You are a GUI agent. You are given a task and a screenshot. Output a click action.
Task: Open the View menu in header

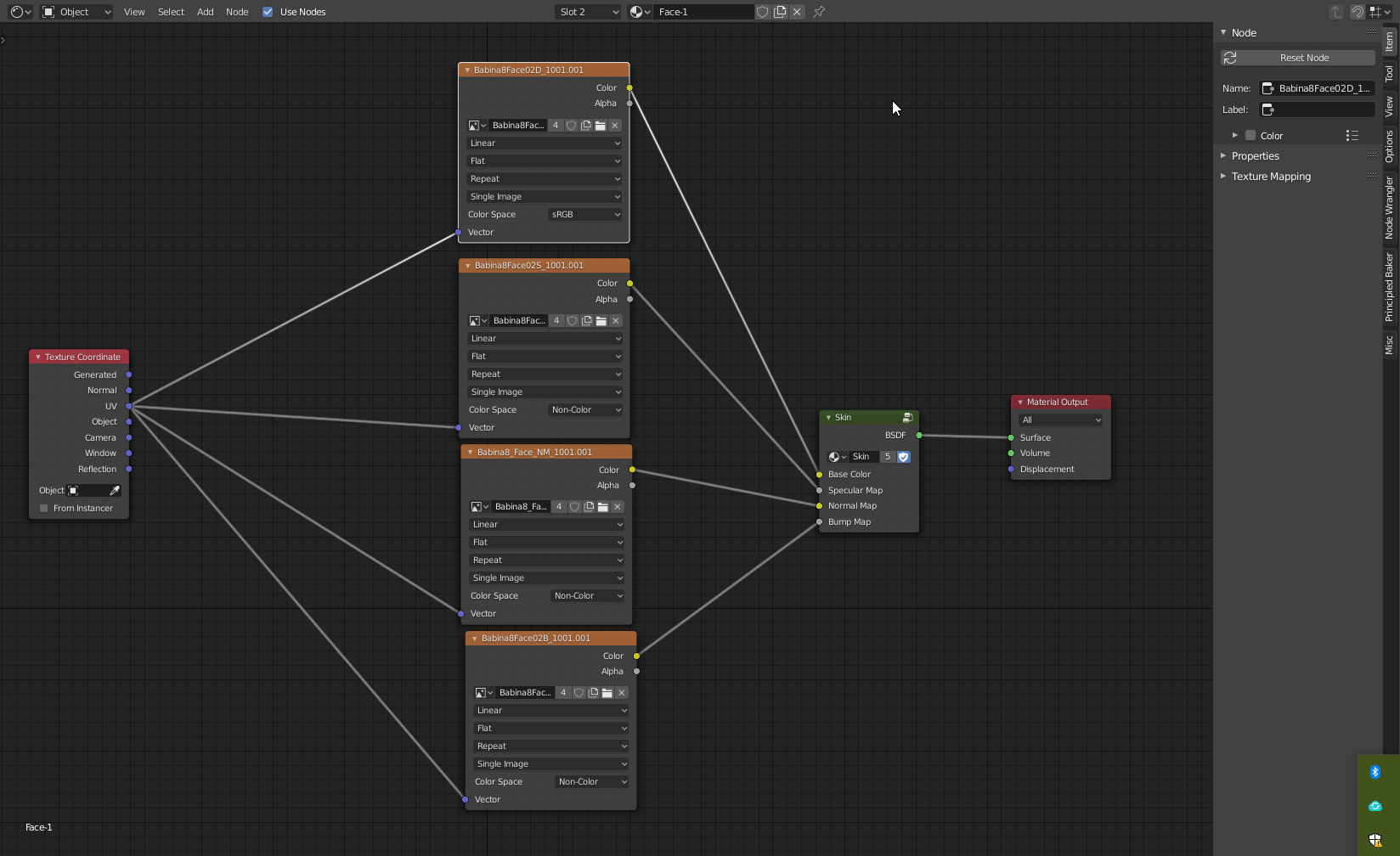click(134, 12)
